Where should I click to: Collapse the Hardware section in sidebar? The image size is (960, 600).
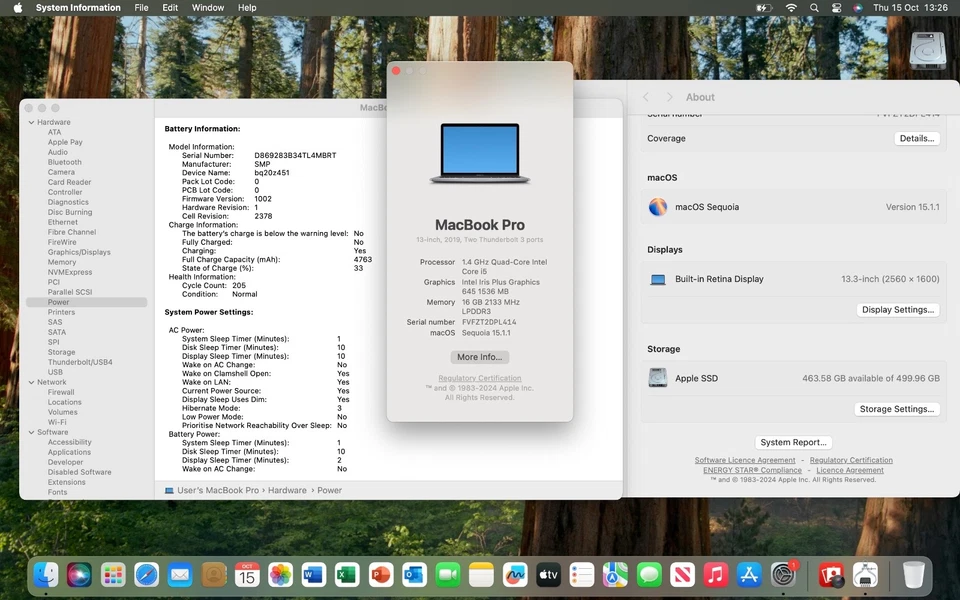31,122
